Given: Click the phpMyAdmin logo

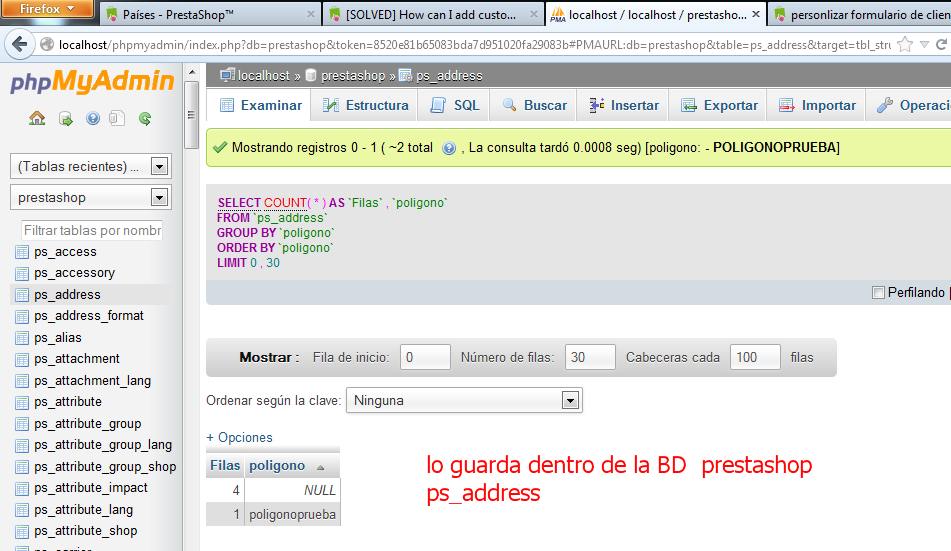Looking at the screenshot, I should (x=92, y=81).
